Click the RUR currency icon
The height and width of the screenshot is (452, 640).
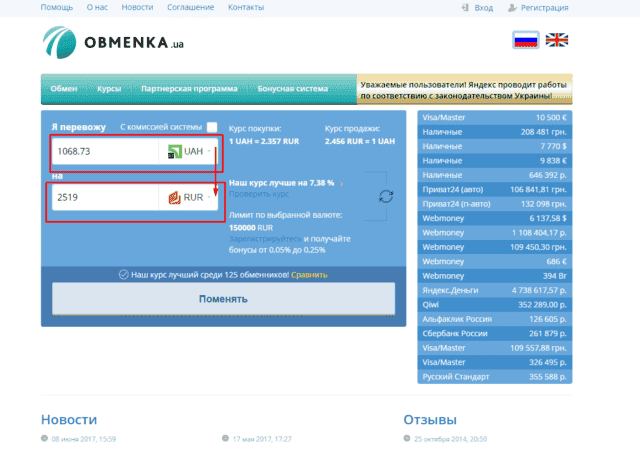tap(174, 198)
